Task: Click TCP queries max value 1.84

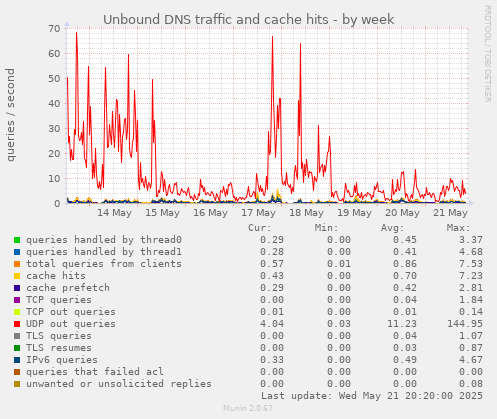Action: click(x=471, y=300)
